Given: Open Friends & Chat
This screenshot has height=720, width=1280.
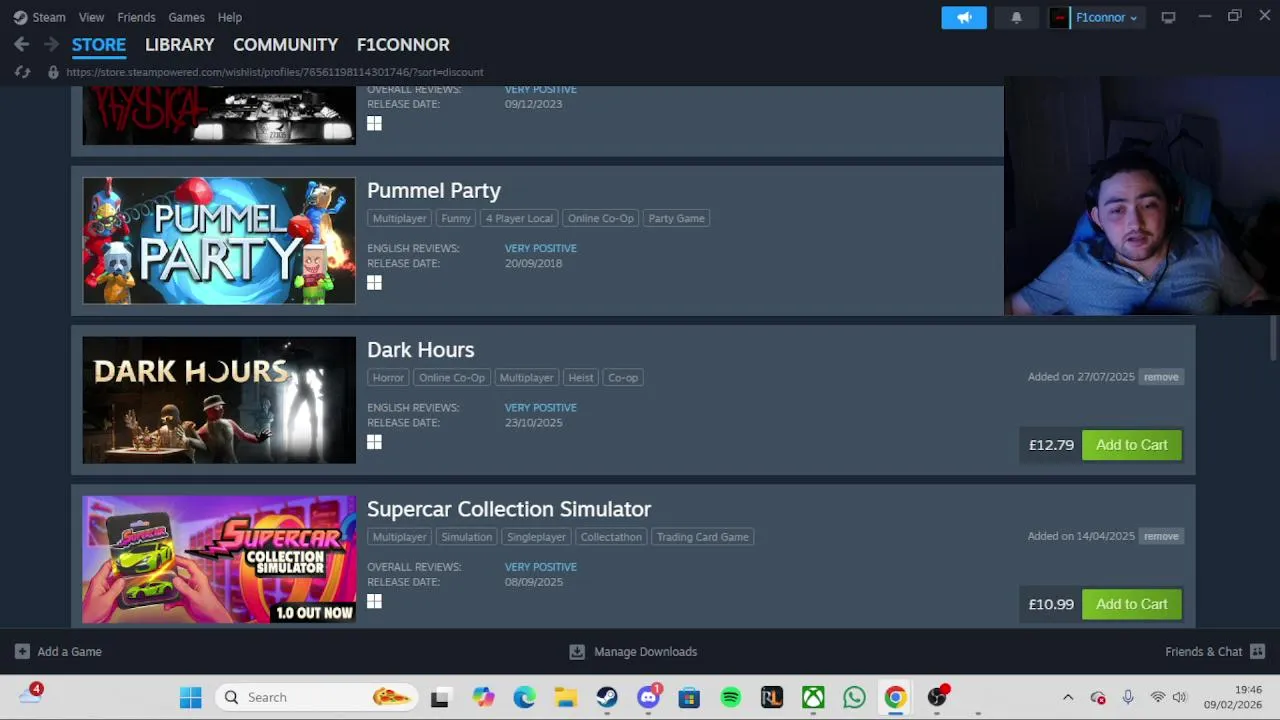Looking at the screenshot, I should click(x=1215, y=652).
